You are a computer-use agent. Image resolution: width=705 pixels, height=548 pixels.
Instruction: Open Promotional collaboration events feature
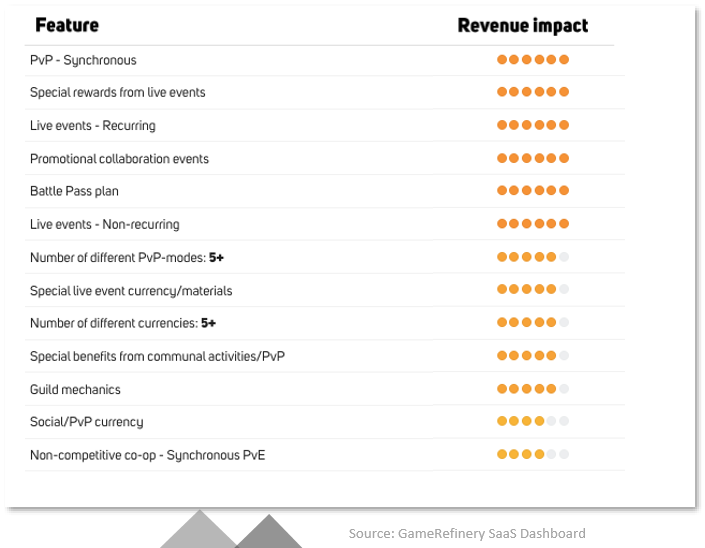[x=119, y=159]
